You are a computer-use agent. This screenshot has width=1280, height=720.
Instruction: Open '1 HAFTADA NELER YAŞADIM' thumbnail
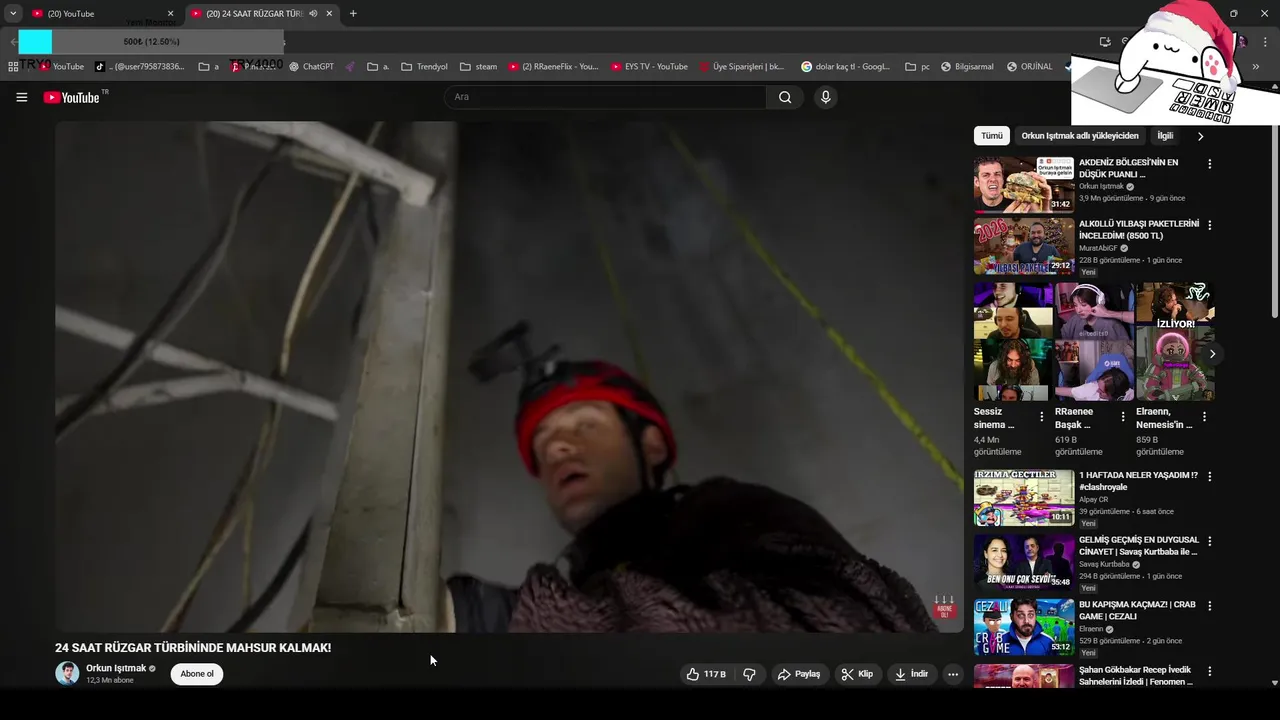[x=1024, y=497]
